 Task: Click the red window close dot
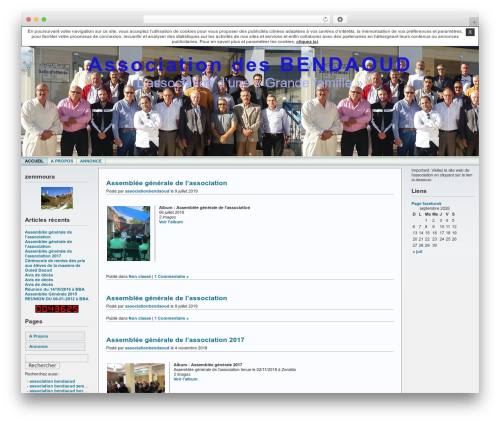coord(29,19)
